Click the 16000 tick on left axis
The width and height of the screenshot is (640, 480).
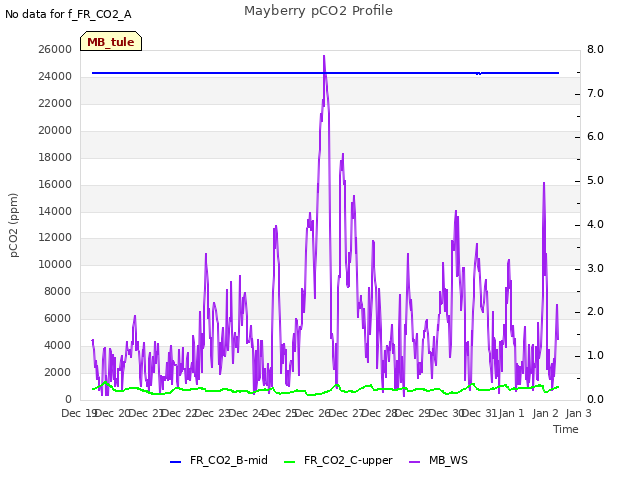(x=55, y=184)
